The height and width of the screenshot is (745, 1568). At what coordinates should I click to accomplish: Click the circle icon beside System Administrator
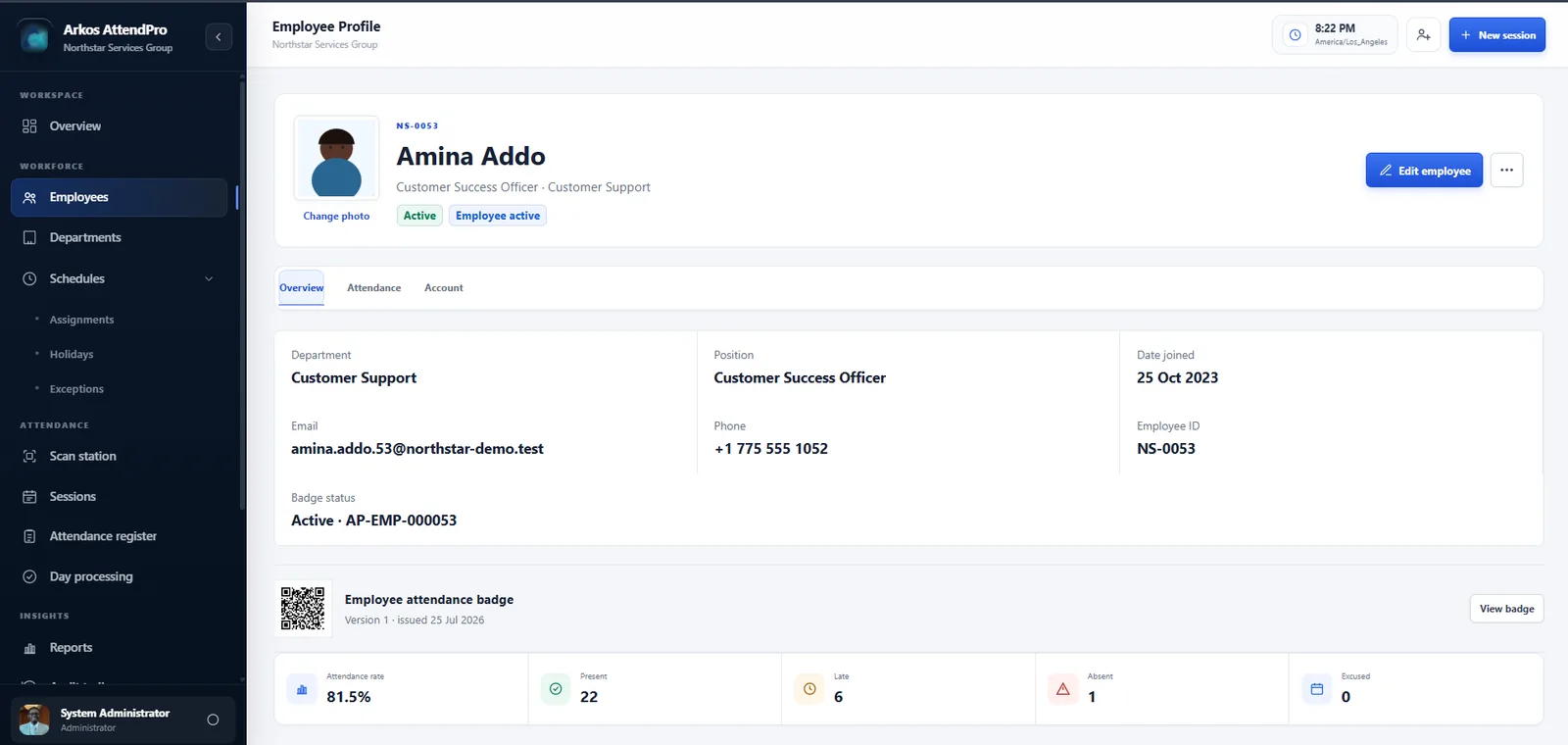point(213,720)
